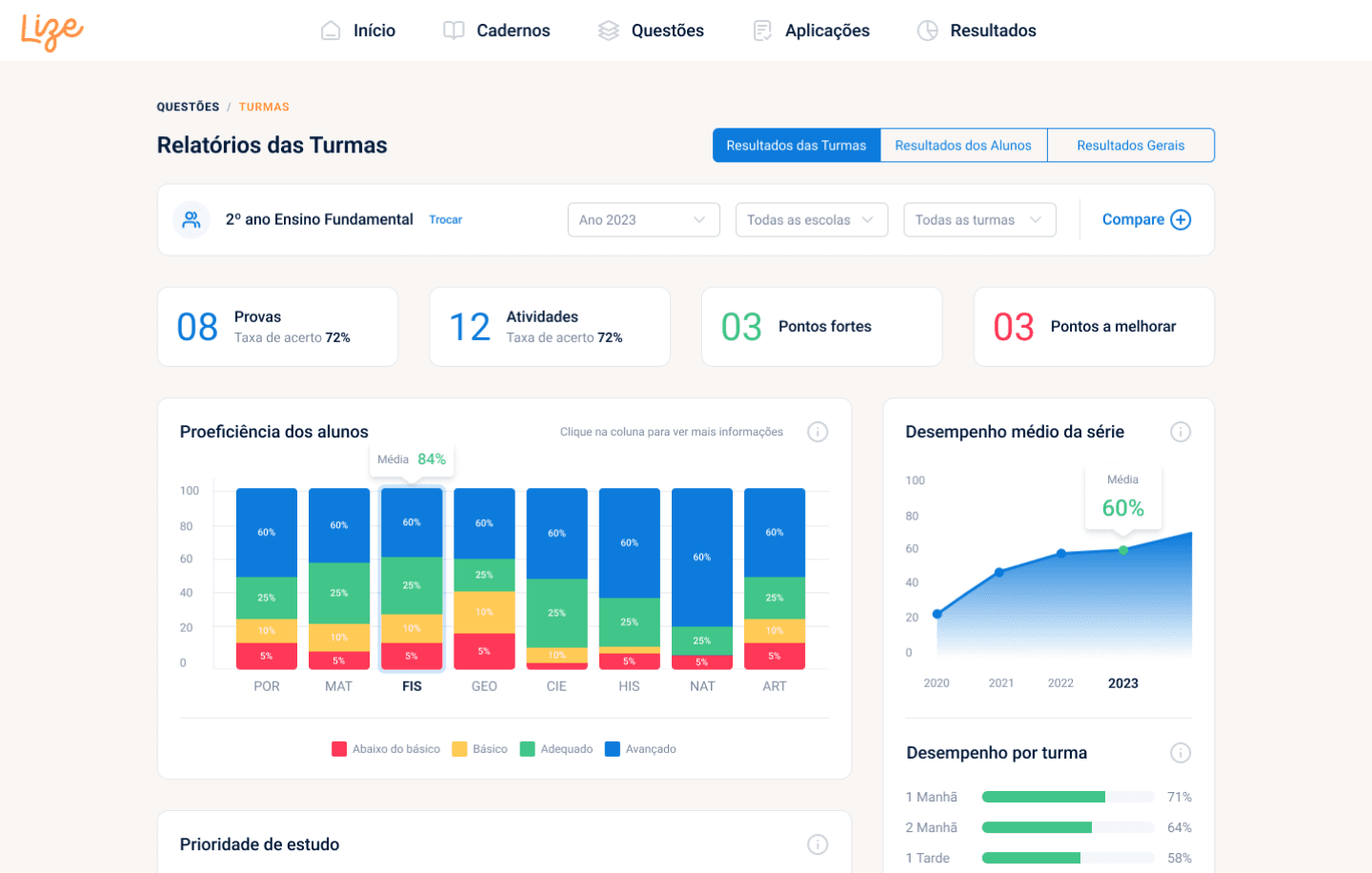
Task: Click the Trocar link
Action: pyautogui.click(x=445, y=219)
